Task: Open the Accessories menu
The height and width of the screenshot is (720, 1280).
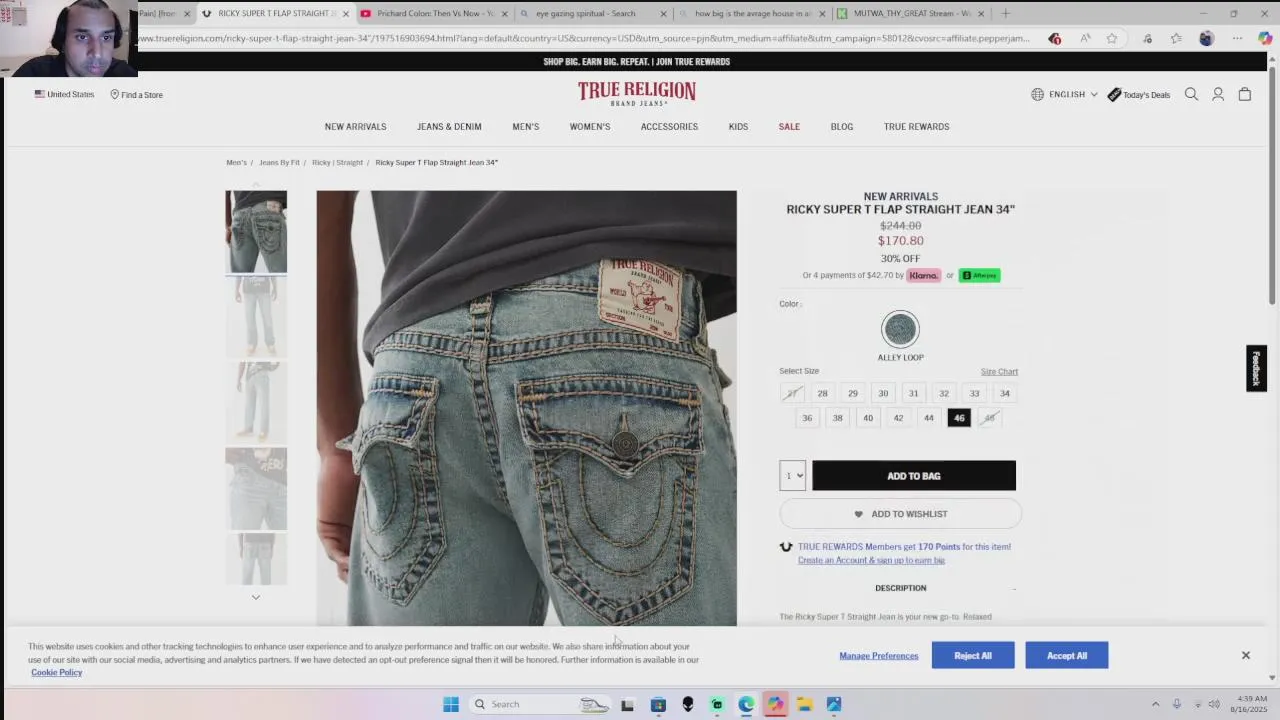Action: click(x=669, y=127)
